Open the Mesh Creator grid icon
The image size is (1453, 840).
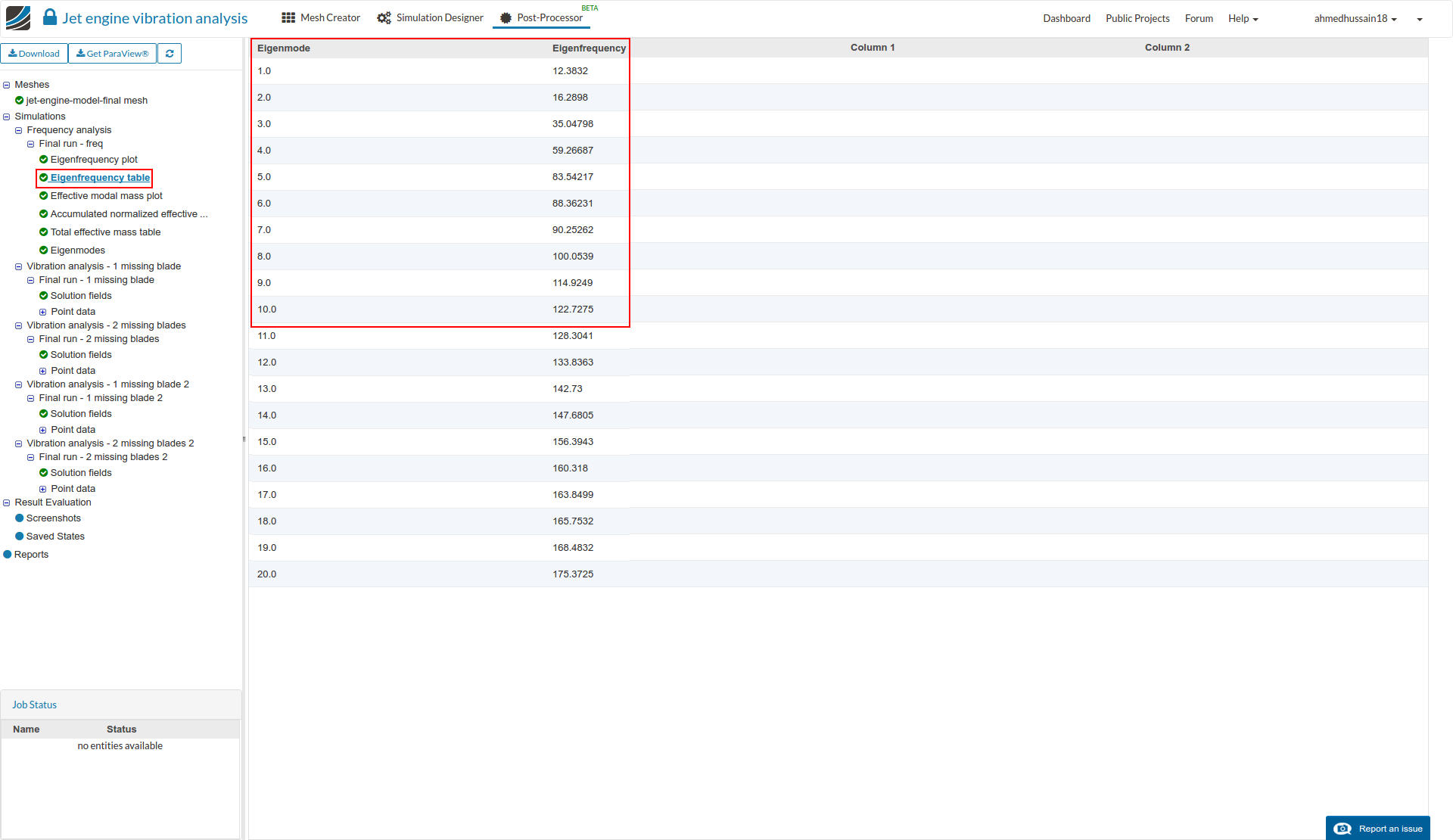(x=288, y=17)
